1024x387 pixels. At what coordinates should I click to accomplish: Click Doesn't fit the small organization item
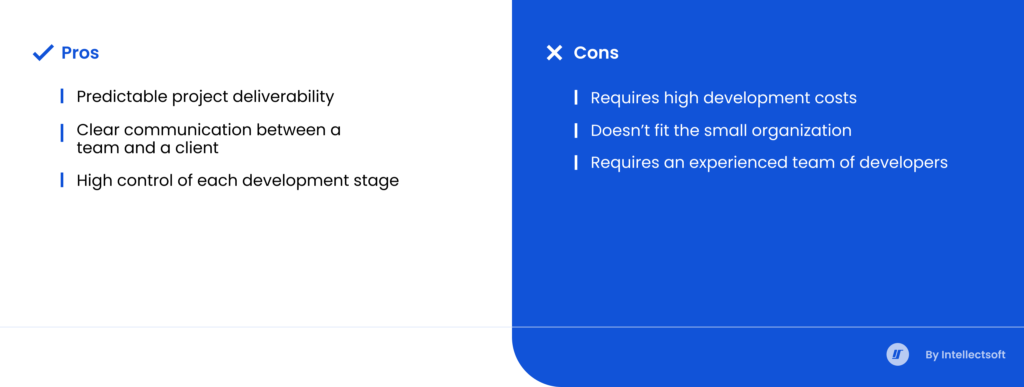point(721,131)
